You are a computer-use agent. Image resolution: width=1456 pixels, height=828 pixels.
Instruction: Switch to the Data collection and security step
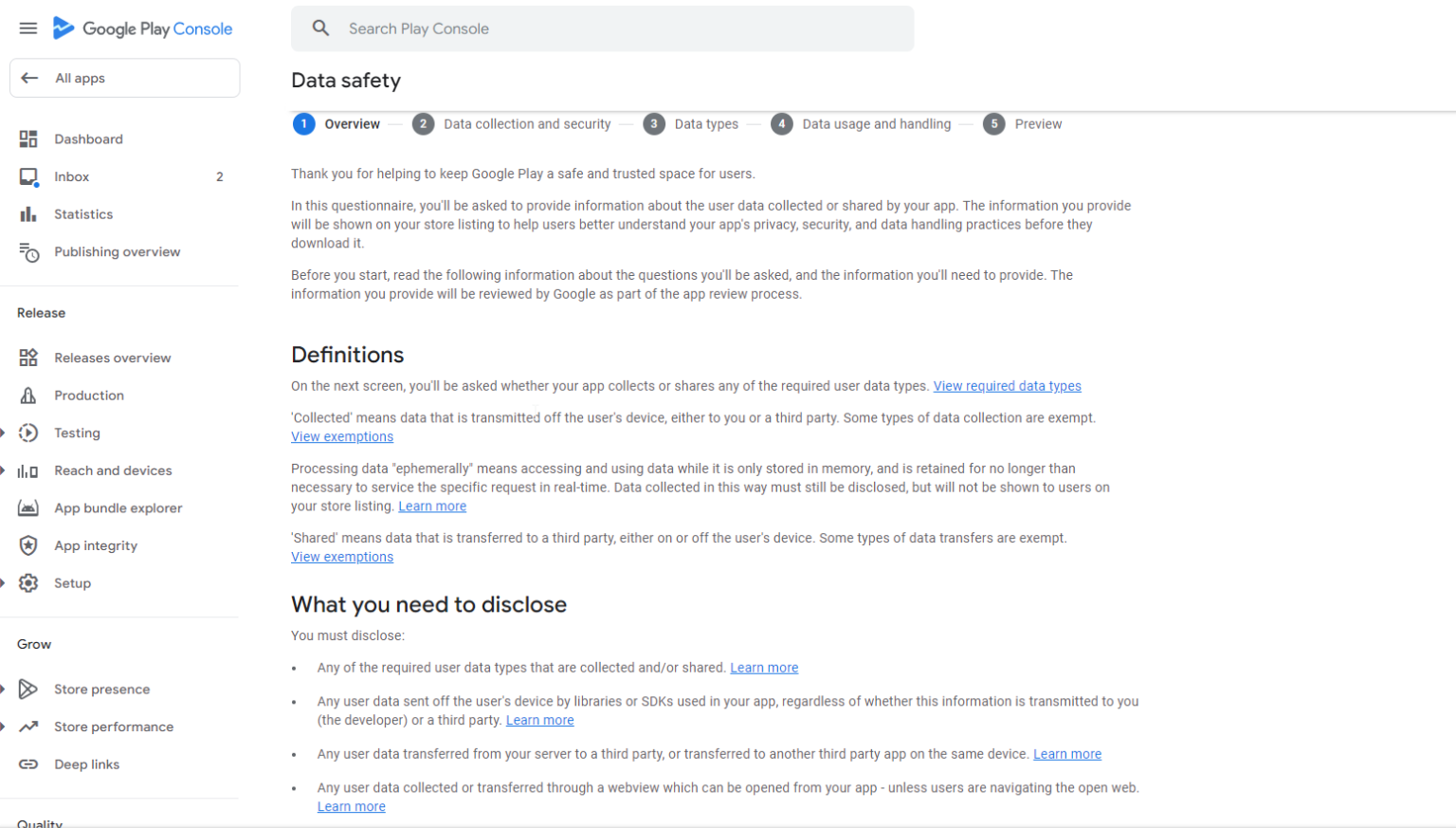click(x=527, y=123)
